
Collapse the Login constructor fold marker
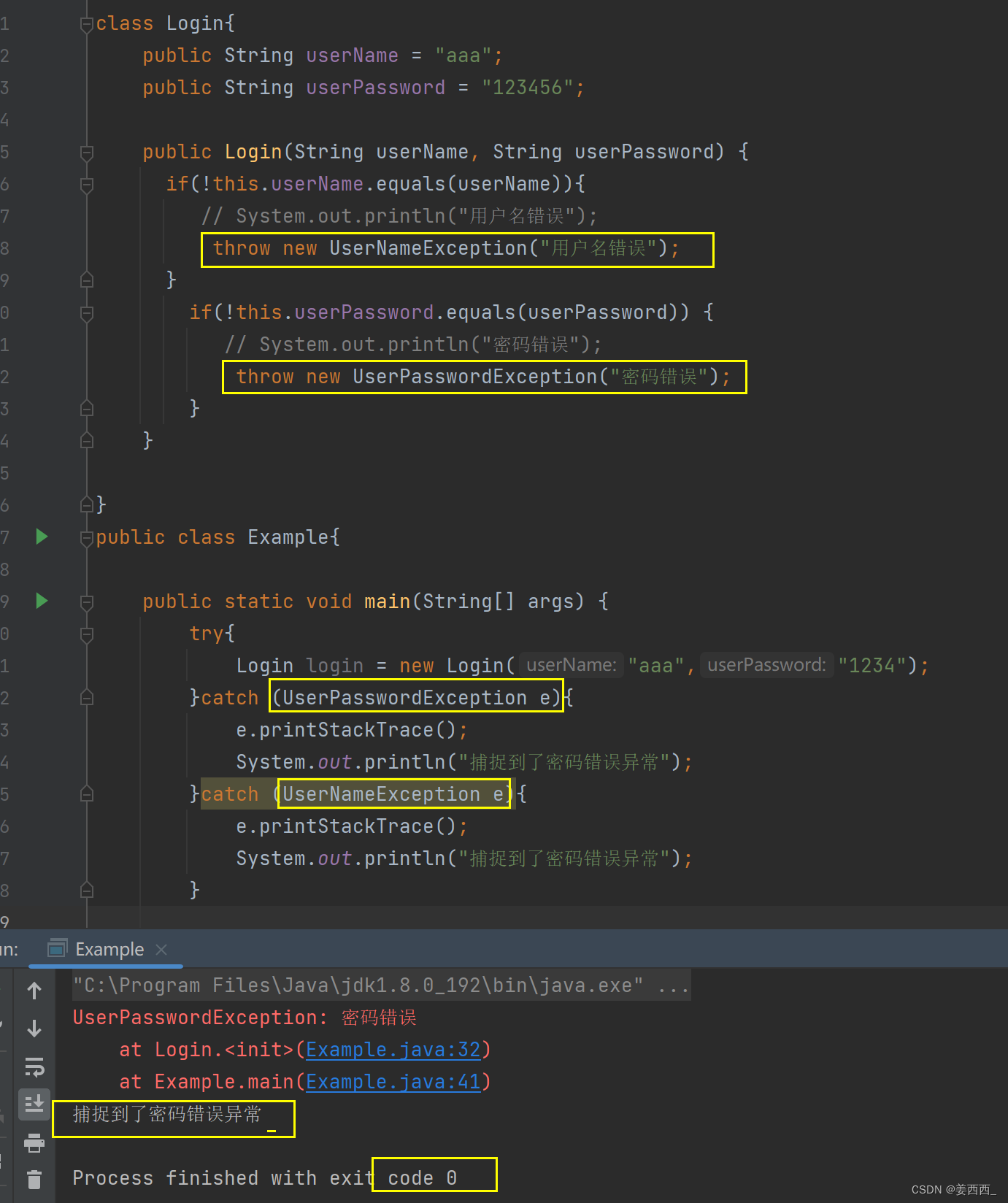coord(87,153)
